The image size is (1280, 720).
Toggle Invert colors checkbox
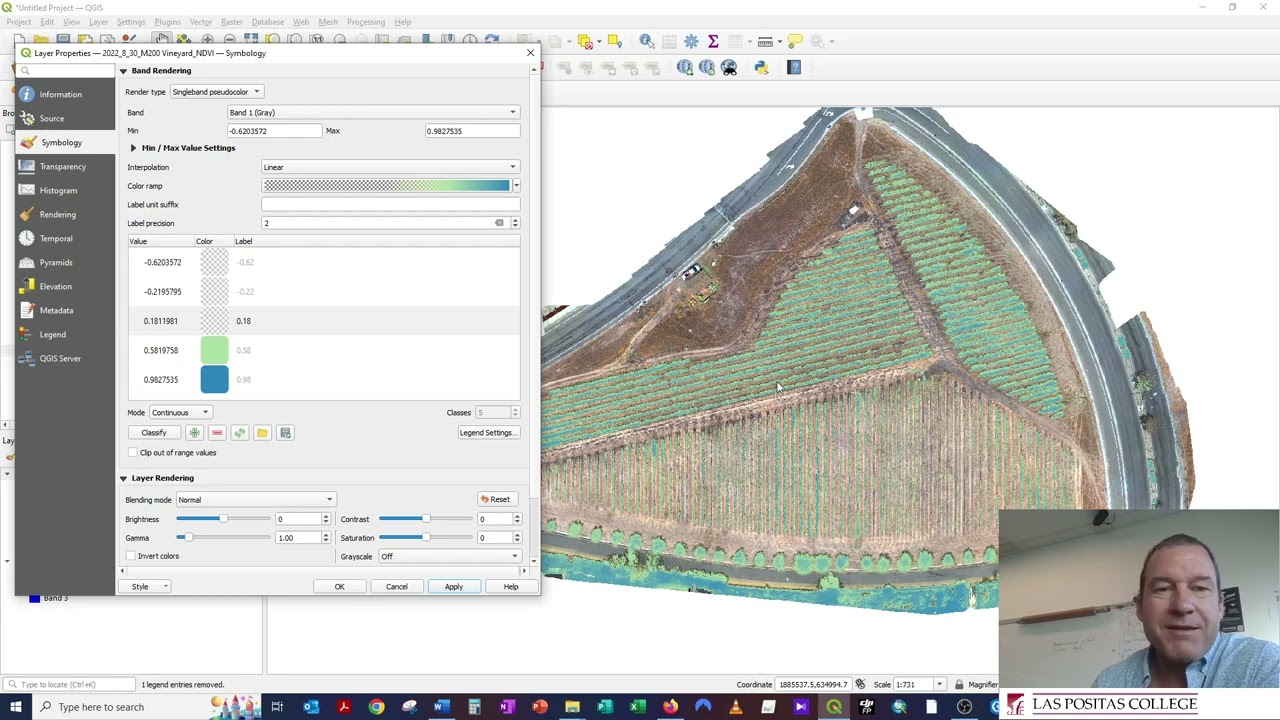pyautogui.click(x=132, y=556)
